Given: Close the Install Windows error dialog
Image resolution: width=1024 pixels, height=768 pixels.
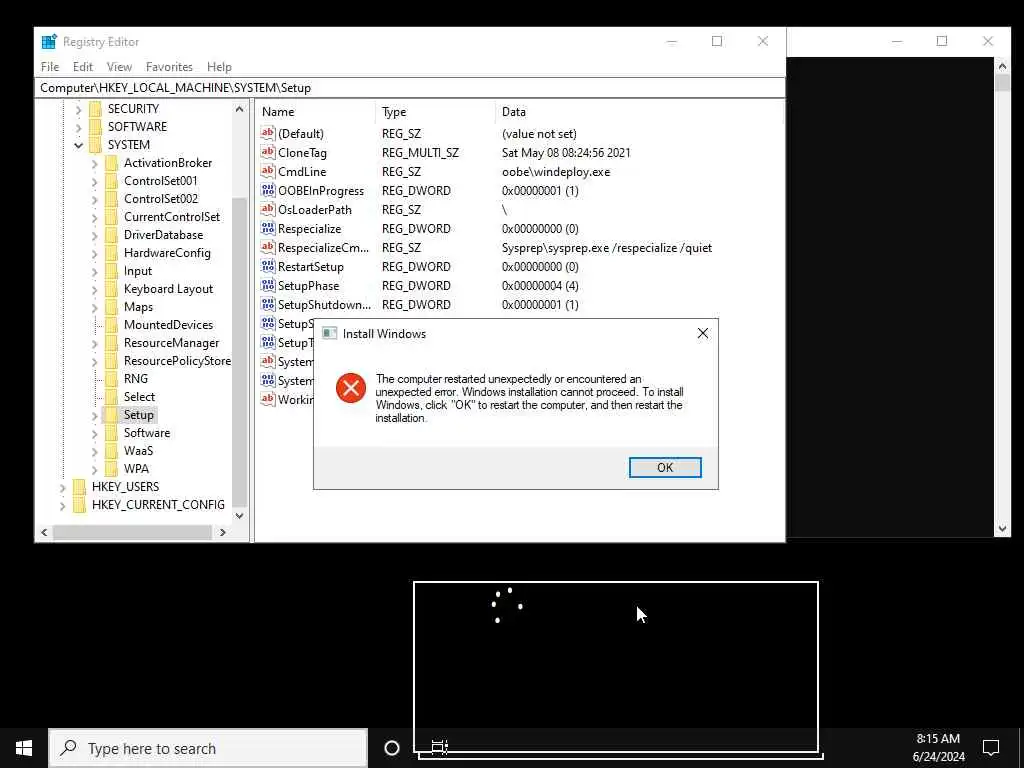Looking at the screenshot, I should 703,334.
